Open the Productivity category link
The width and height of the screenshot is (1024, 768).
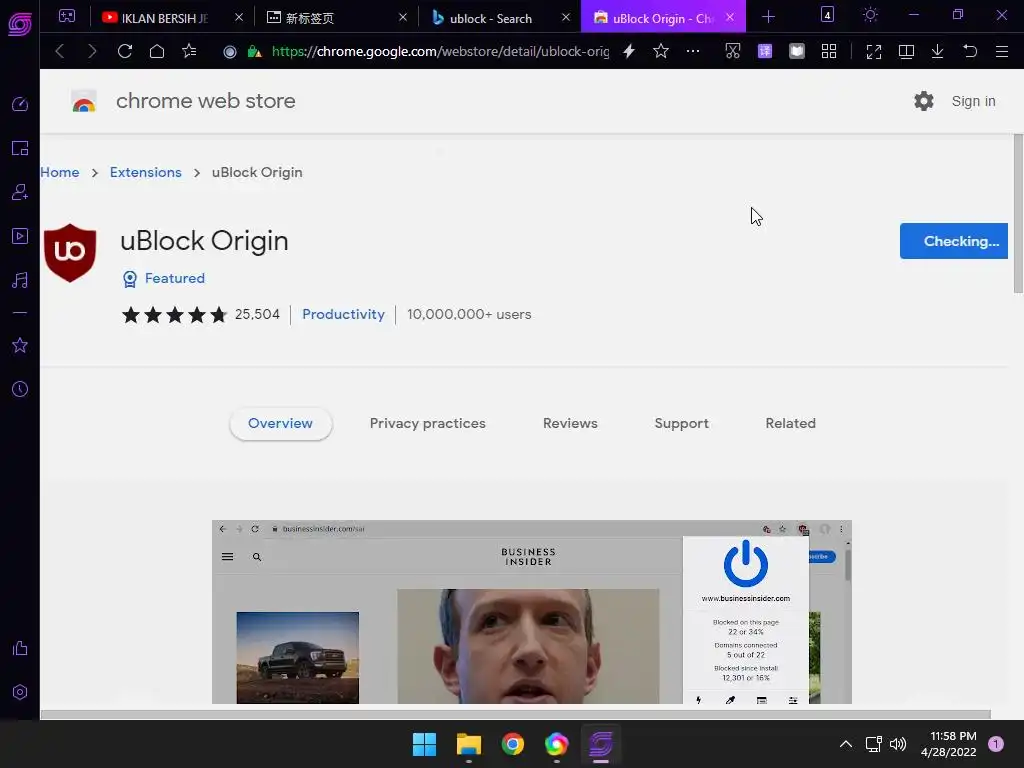[344, 314]
